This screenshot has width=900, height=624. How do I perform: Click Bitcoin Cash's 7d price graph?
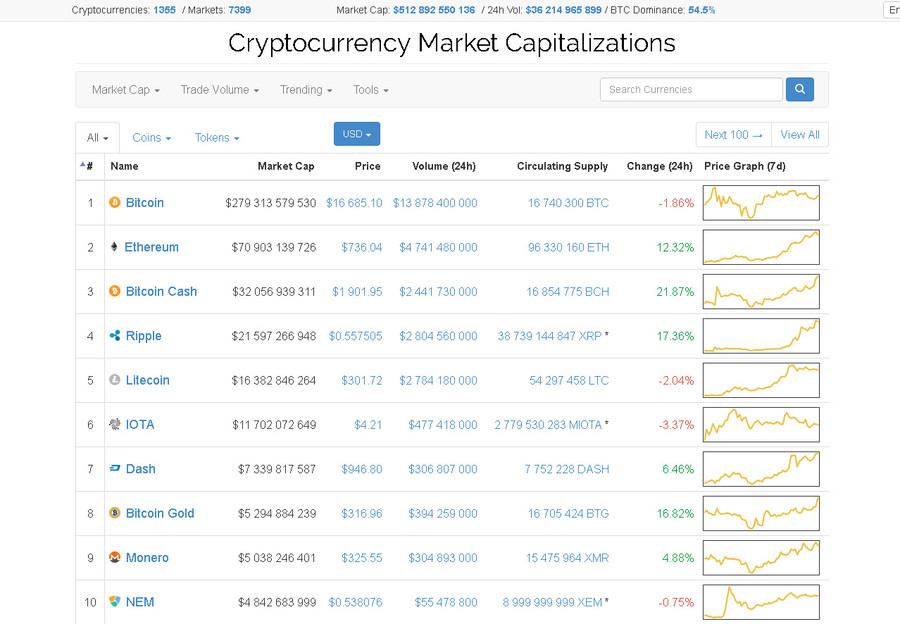pyautogui.click(x=761, y=291)
